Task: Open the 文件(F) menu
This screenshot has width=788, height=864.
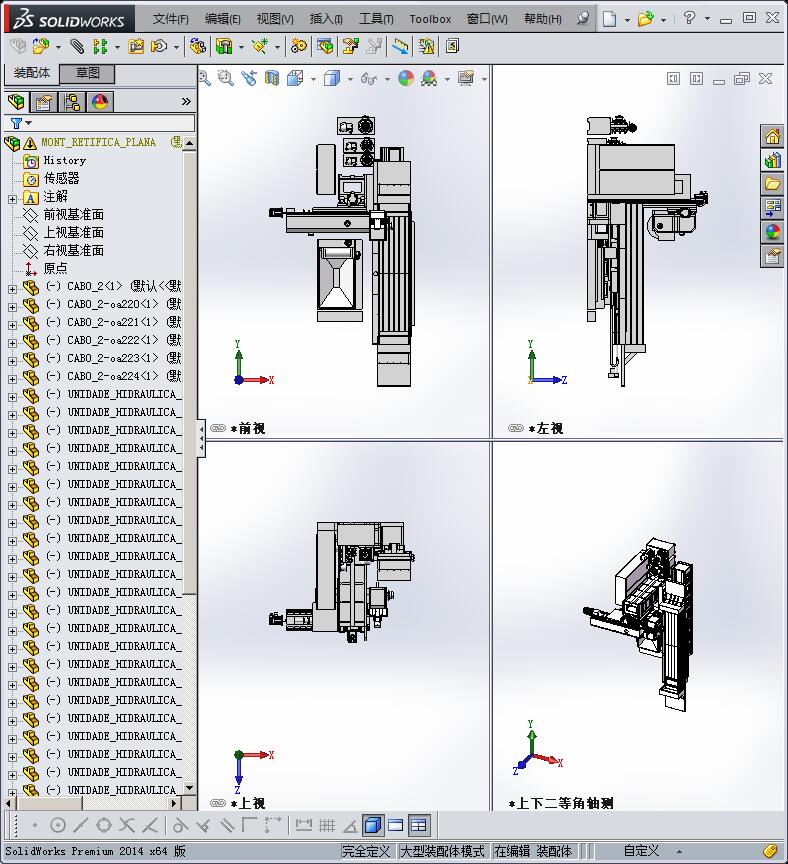Action: click(x=170, y=19)
